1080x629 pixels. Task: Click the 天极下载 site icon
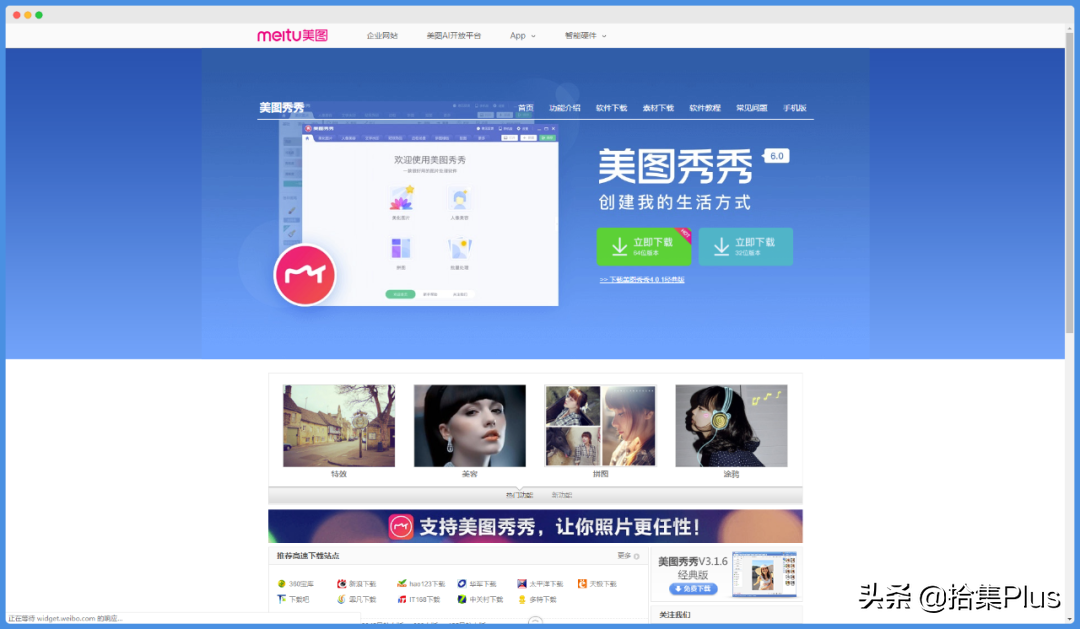click(582, 584)
